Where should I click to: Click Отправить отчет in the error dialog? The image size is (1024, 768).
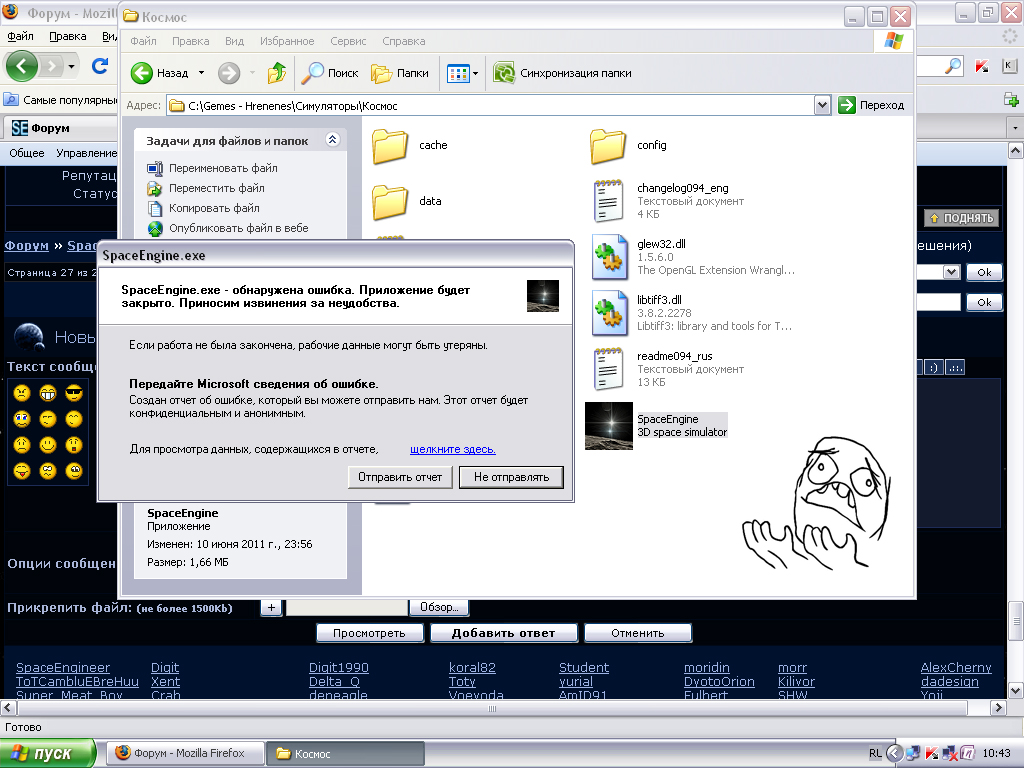[x=400, y=477]
